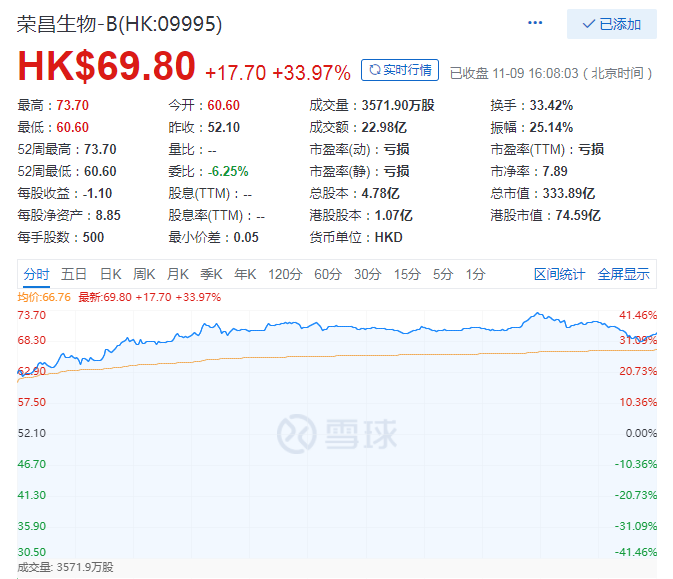Click the 52周最高 value 73.70
673x579 pixels.
click(x=100, y=149)
